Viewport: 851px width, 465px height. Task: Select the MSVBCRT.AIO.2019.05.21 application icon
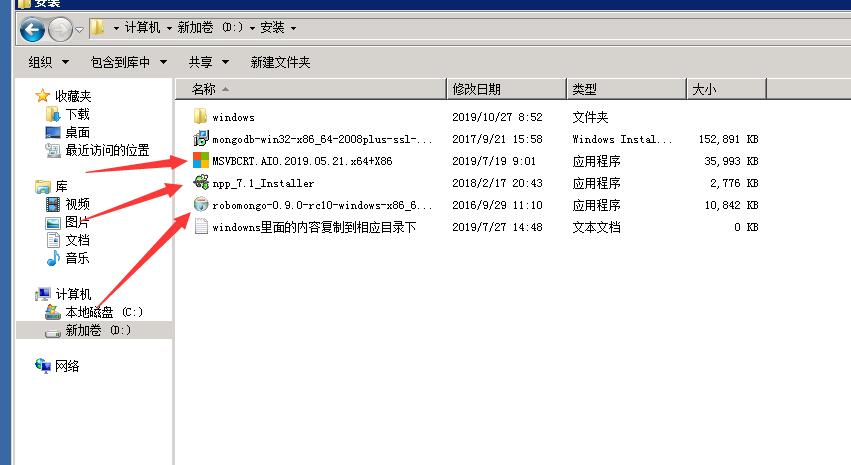pos(200,161)
